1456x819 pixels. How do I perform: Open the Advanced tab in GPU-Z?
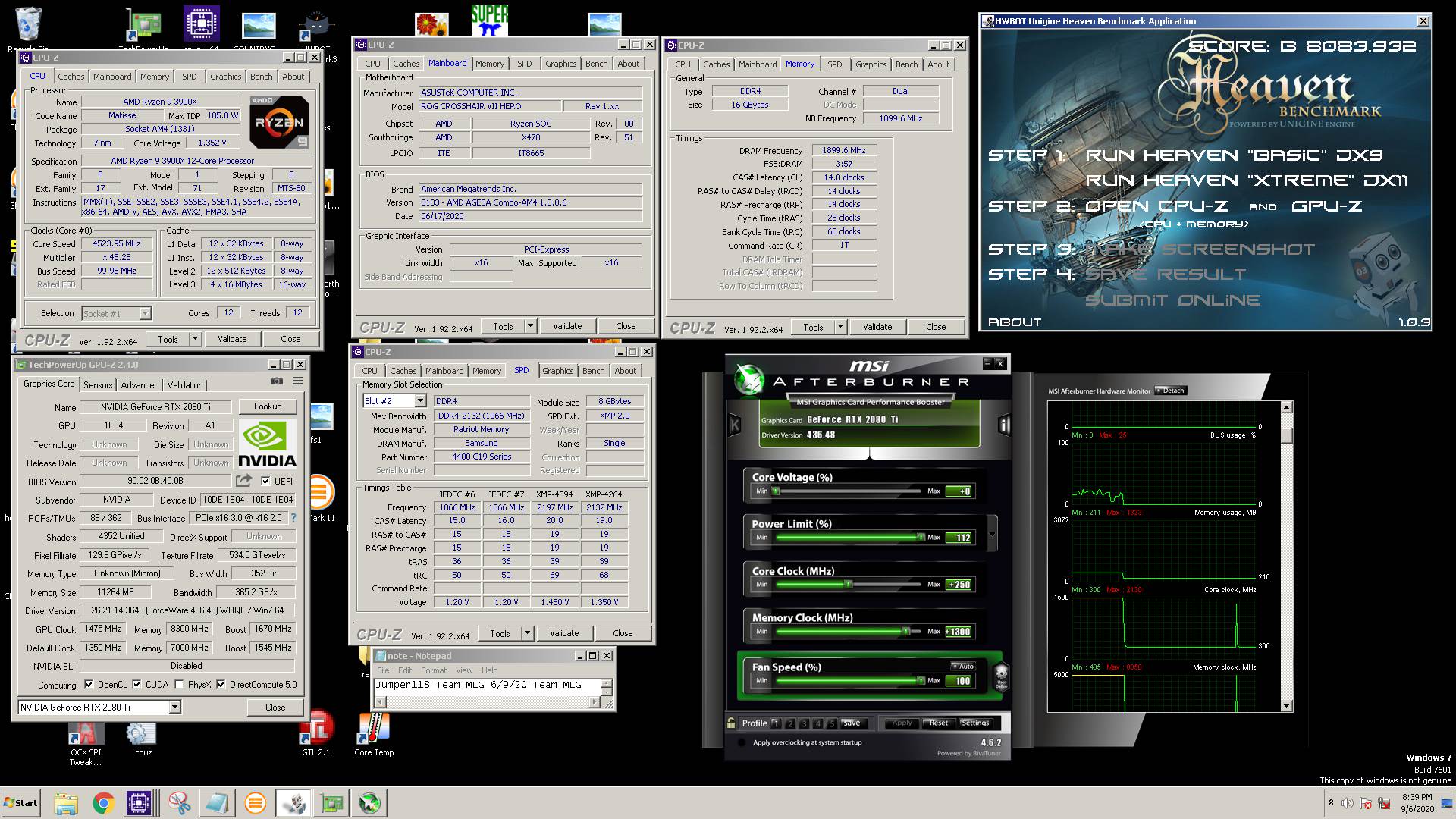point(140,384)
